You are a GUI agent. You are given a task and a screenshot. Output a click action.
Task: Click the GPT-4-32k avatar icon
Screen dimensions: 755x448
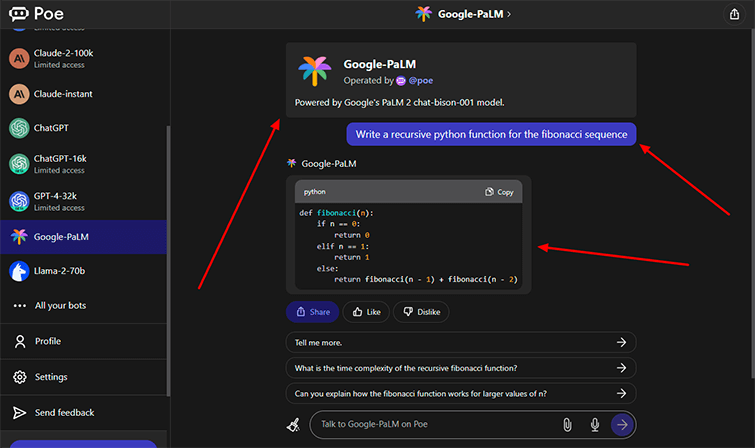click(x=19, y=201)
